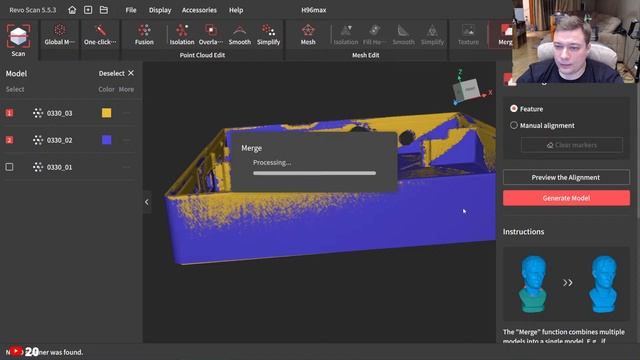Generate a Mesh from point cloud

(x=308, y=35)
